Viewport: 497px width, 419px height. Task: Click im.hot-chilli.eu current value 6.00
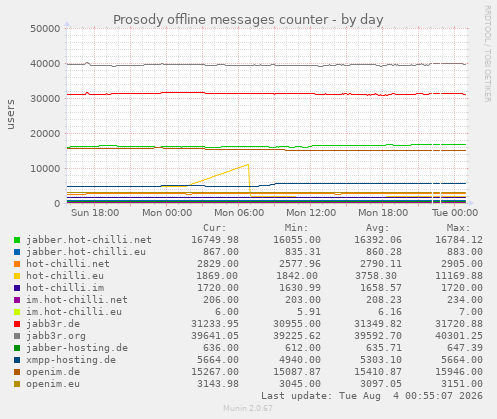tap(227, 312)
